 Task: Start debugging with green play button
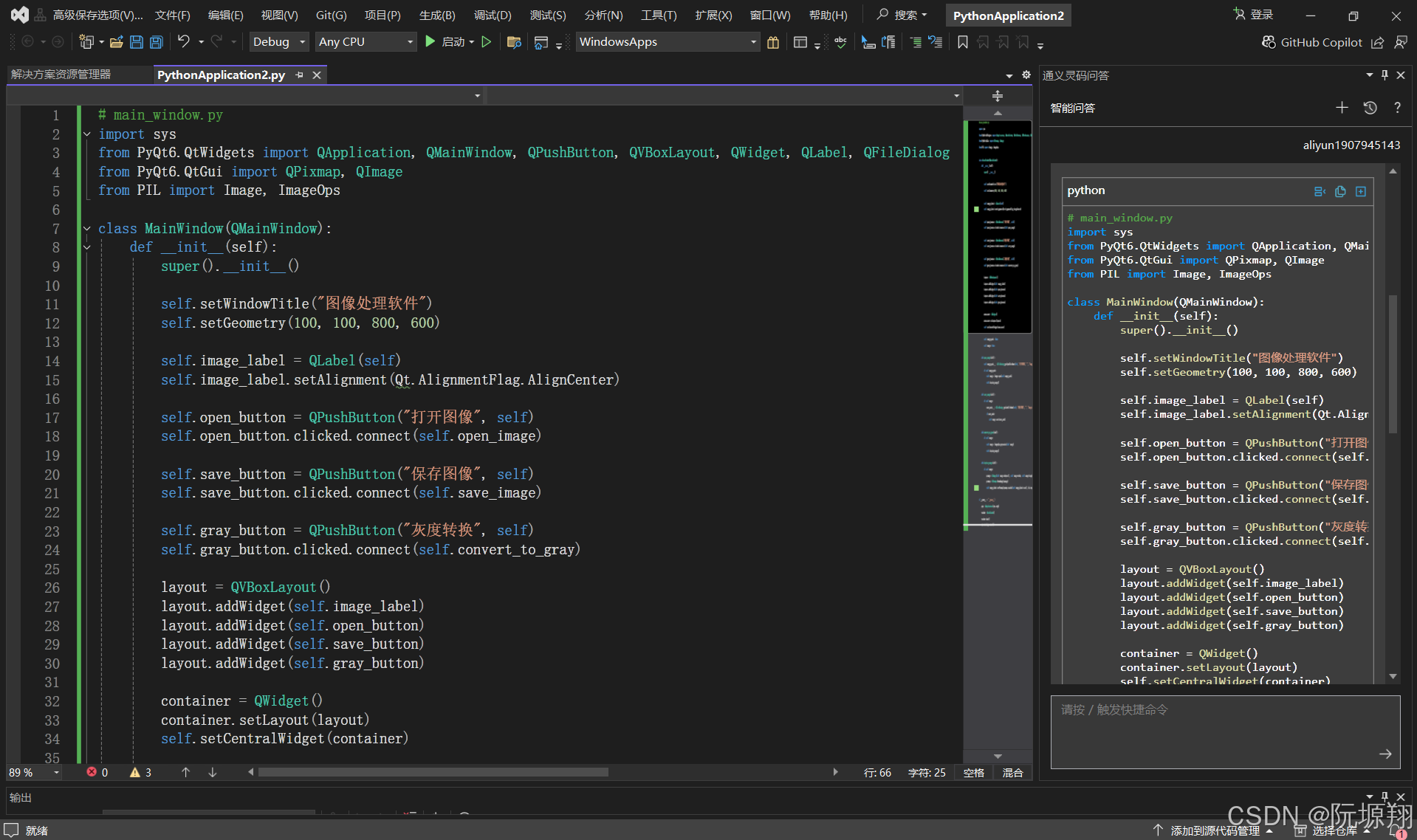pos(430,41)
